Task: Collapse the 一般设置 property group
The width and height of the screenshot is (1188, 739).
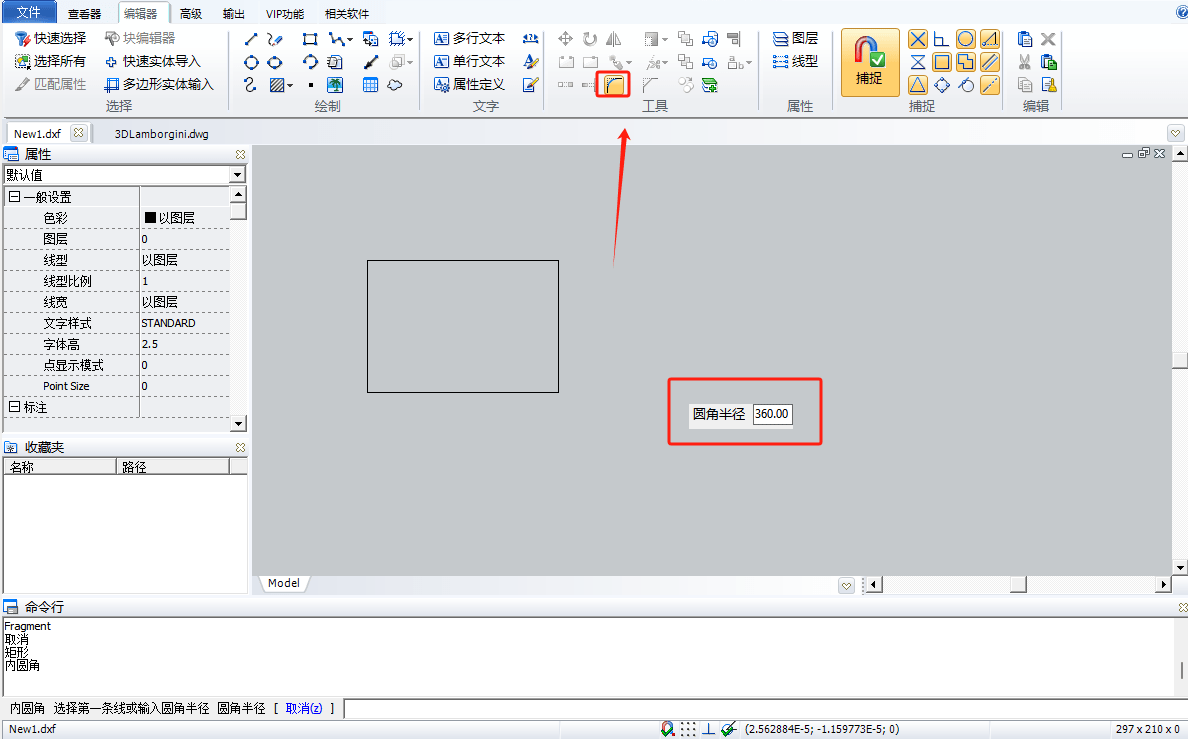Action: click(x=14, y=197)
